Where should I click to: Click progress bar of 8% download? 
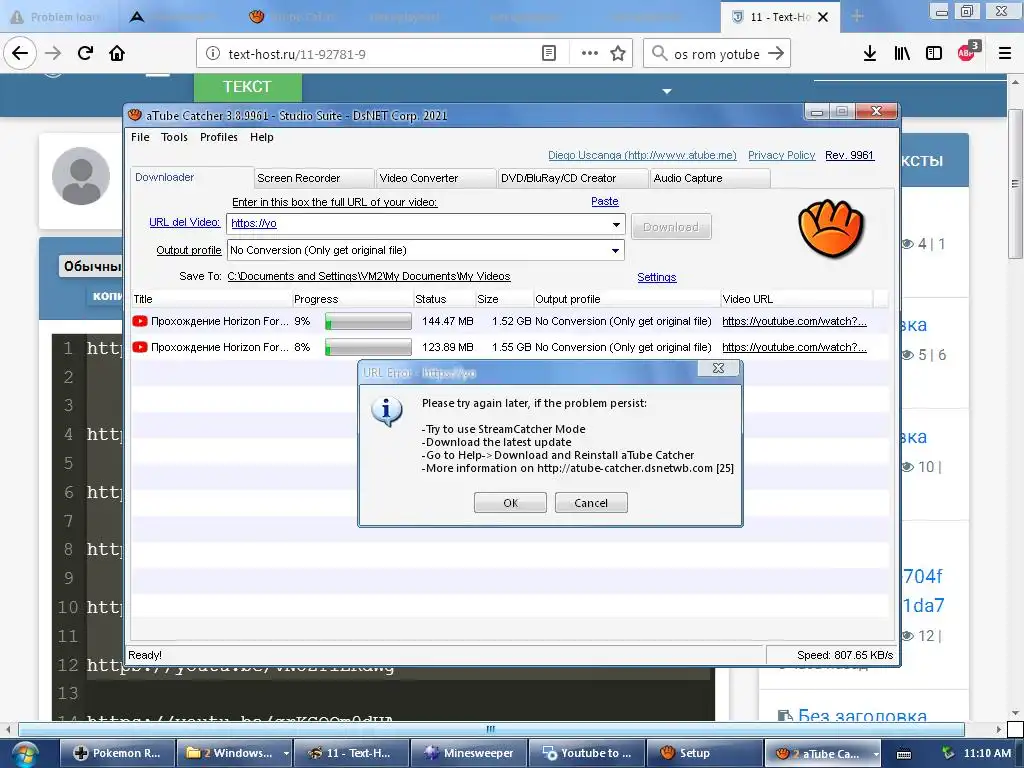(368, 347)
